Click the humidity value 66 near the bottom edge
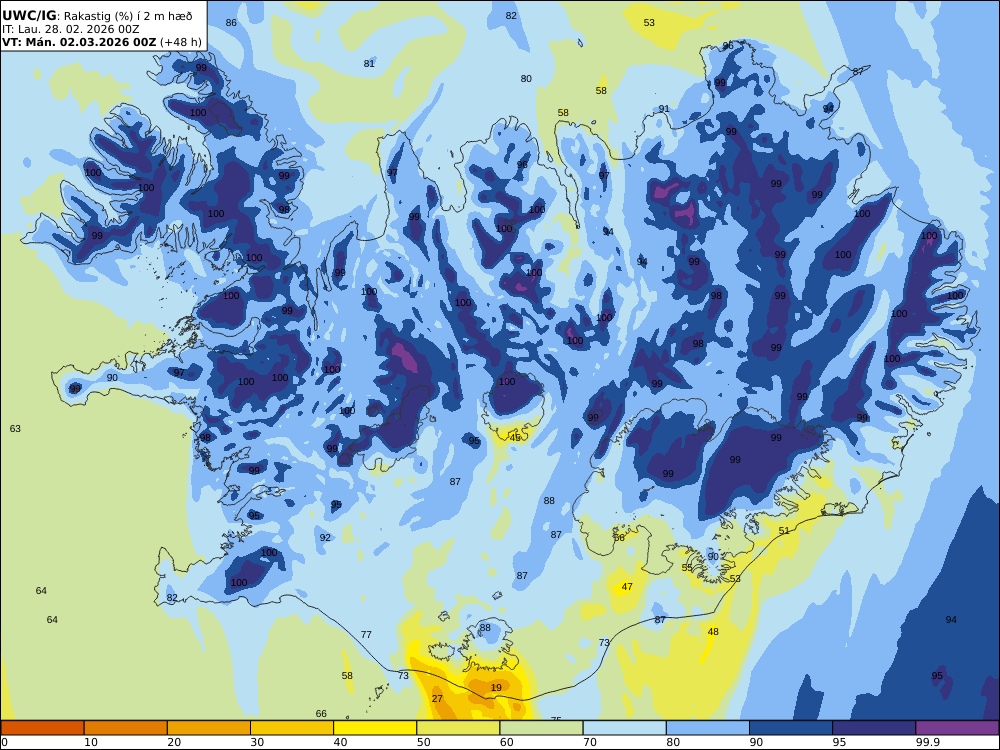Screen dimensions: 1000x750 pos(321,714)
